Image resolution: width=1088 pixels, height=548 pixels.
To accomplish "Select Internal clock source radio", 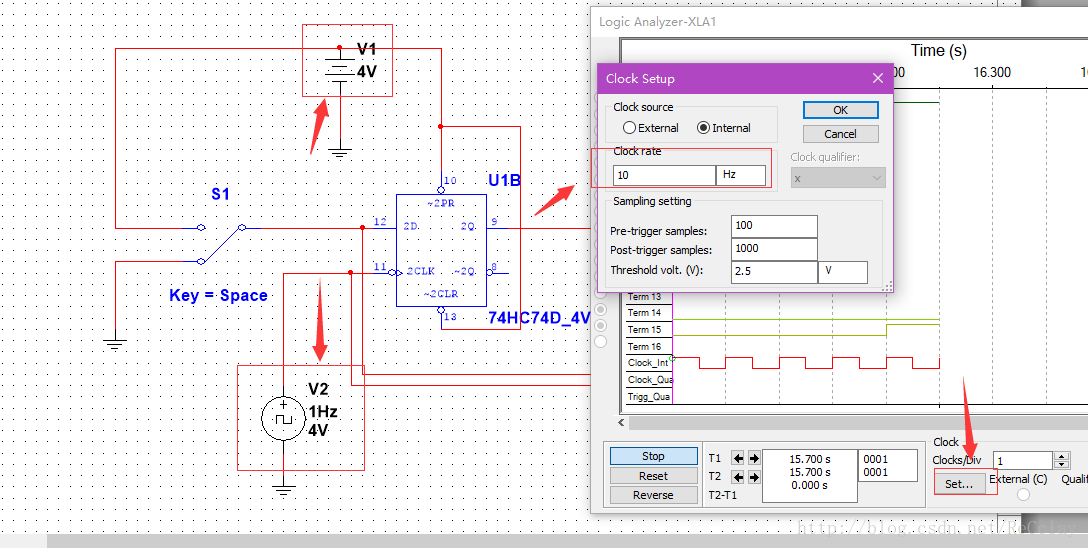I will (x=704, y=128).
